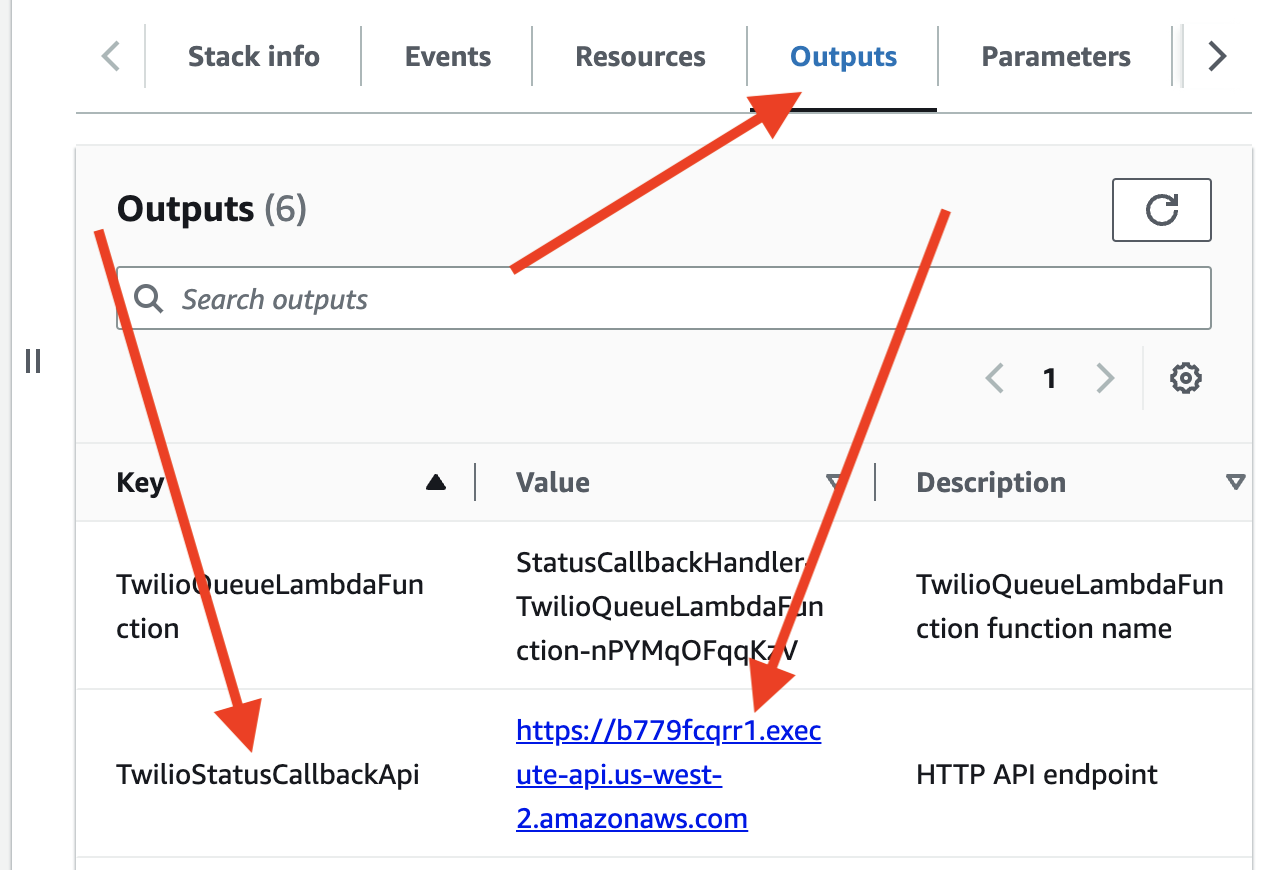This screenshot has width=1286, height=870.
Task: Open the Stack info tab
Action: [253, 57]
